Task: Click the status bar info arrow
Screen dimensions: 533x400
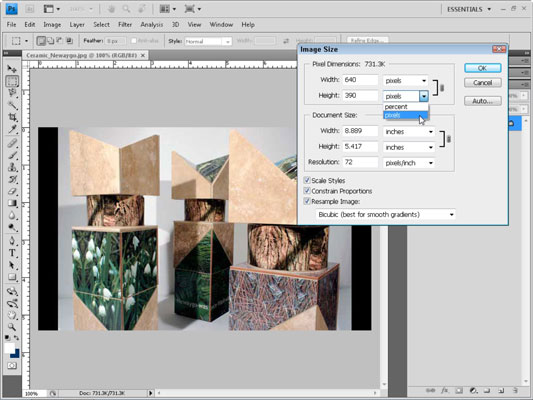Action: (x=150, y=393)
